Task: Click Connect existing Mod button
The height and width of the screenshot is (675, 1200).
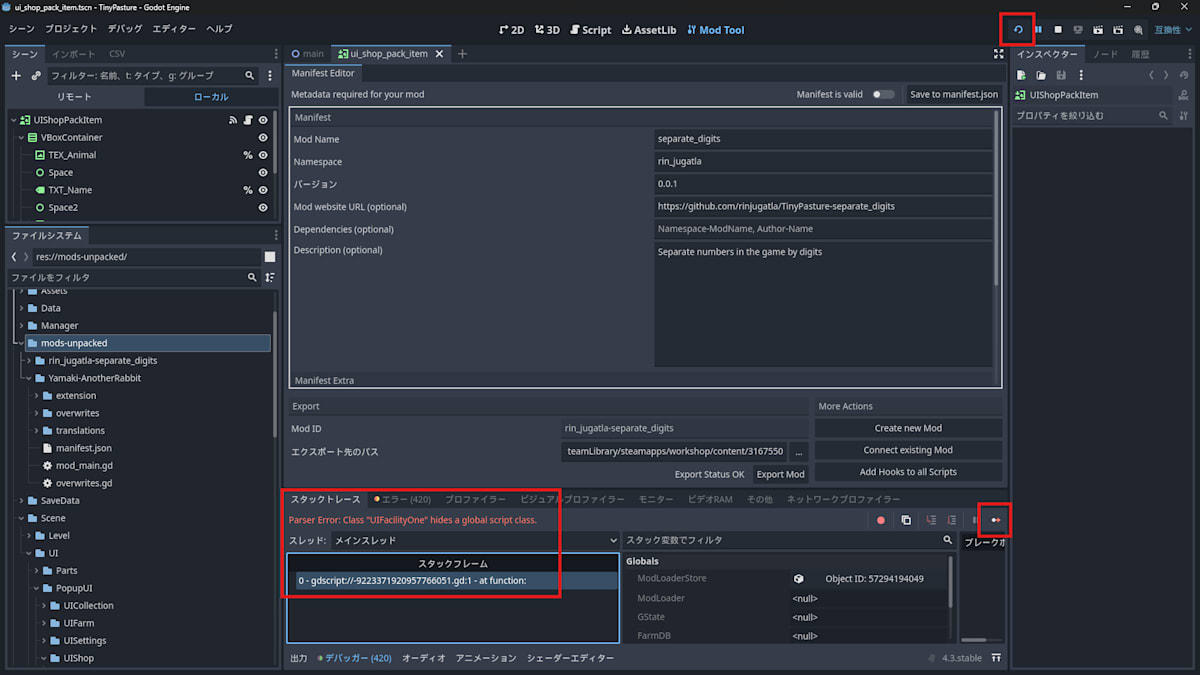Action: point(908,450)
